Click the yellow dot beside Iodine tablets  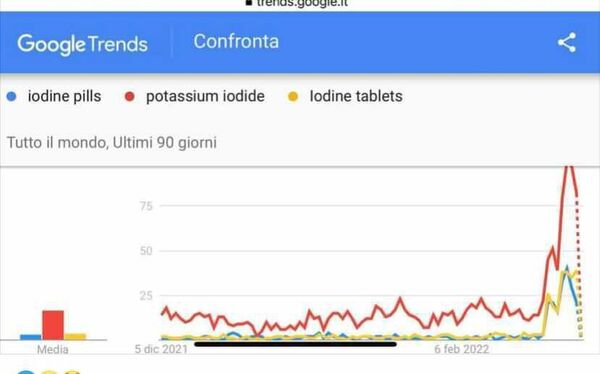coord(293,96)
